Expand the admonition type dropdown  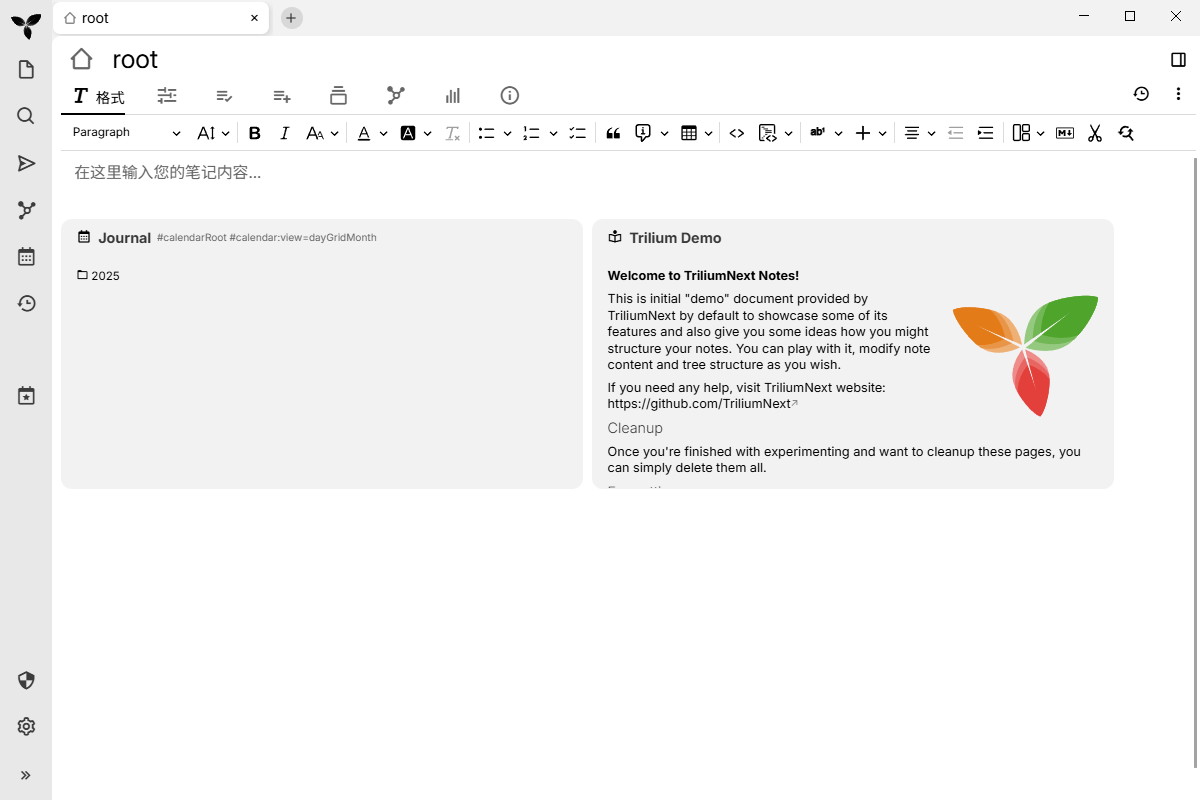664,133
